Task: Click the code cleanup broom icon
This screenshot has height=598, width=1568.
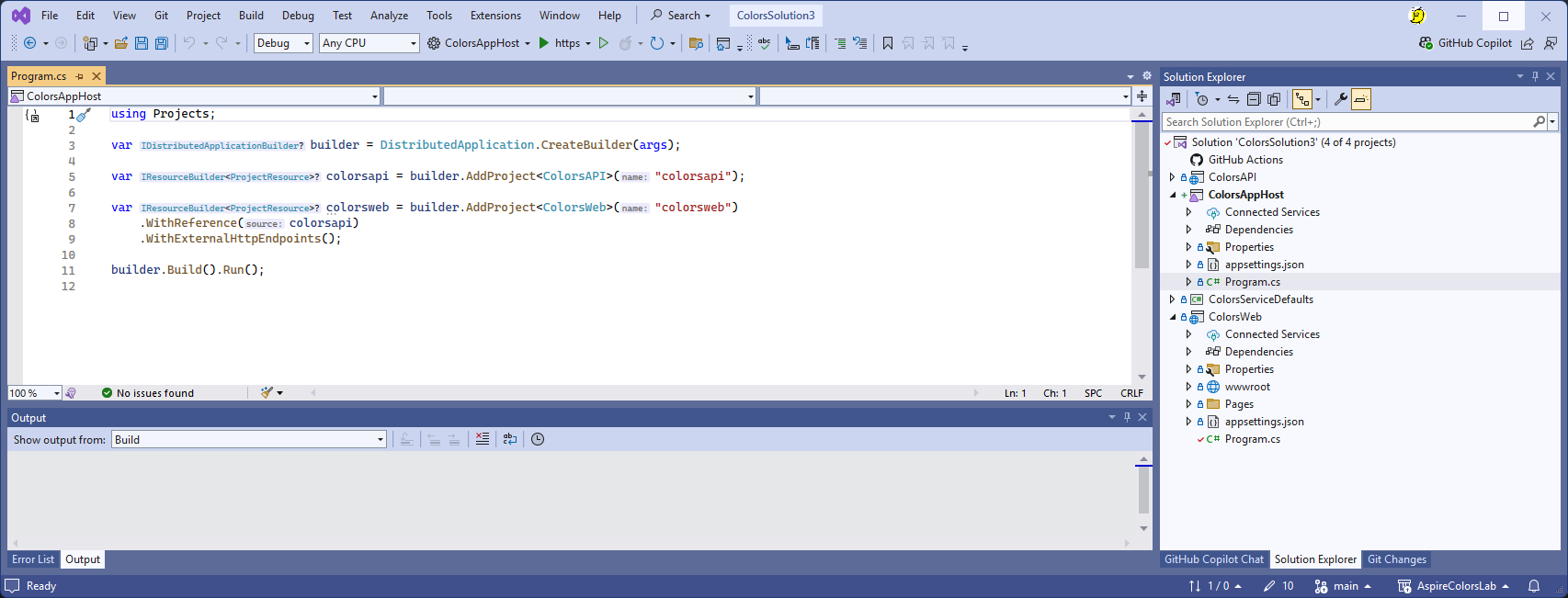Action: (267, 392)
